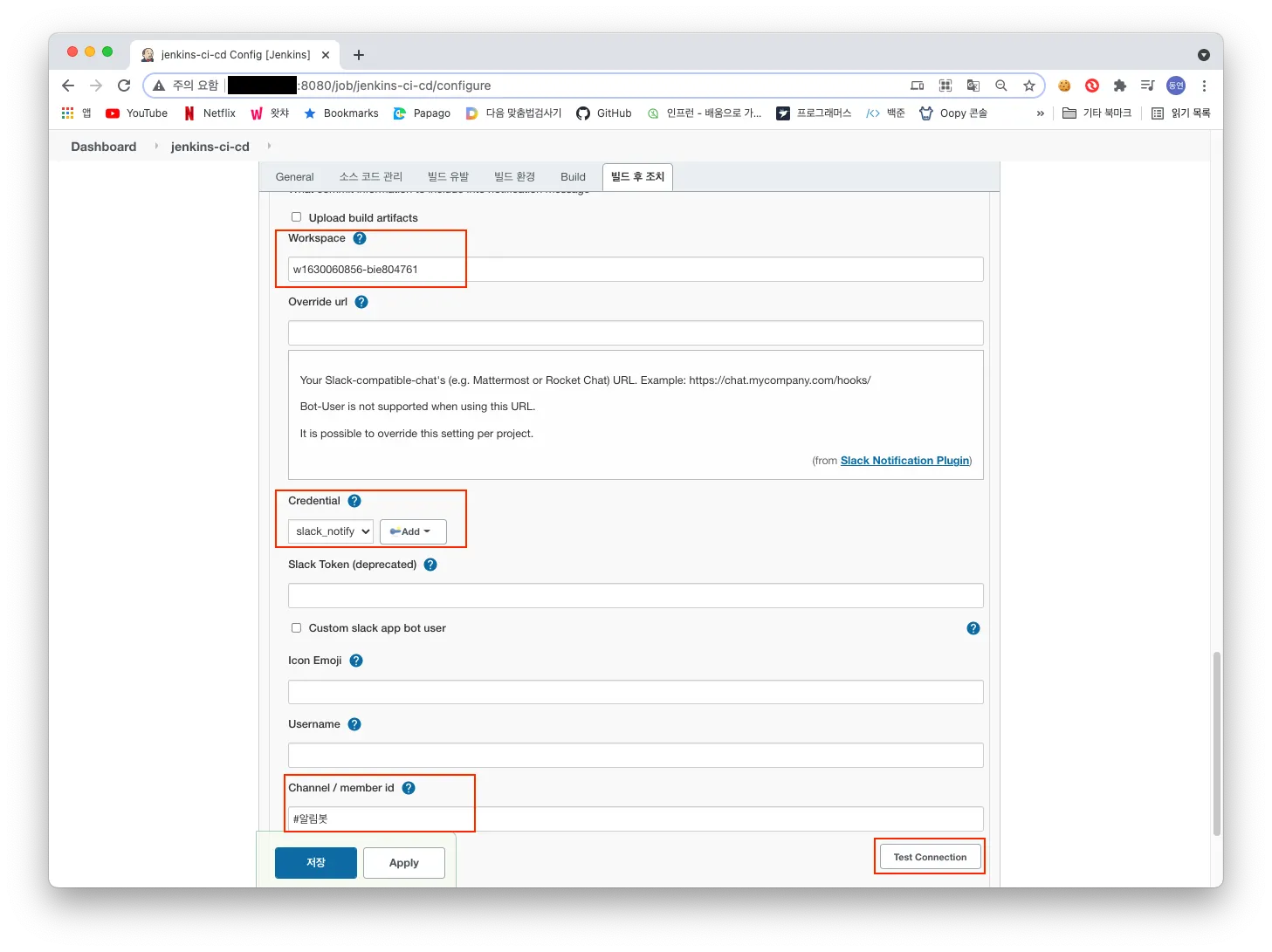Focus the Workspace input field

(636, 270)
